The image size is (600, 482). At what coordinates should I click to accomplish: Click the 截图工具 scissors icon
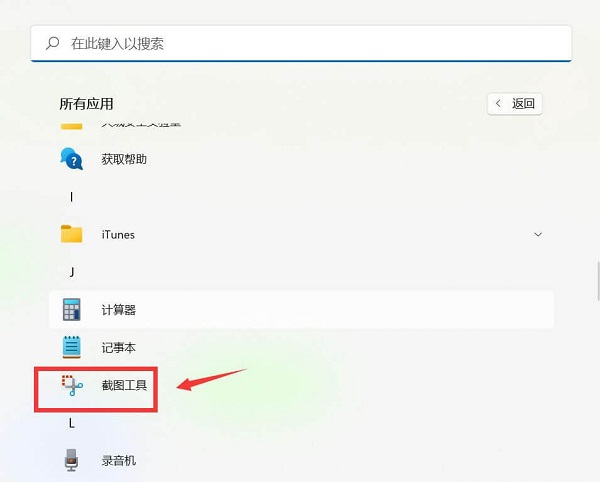(x=71, y=386)
